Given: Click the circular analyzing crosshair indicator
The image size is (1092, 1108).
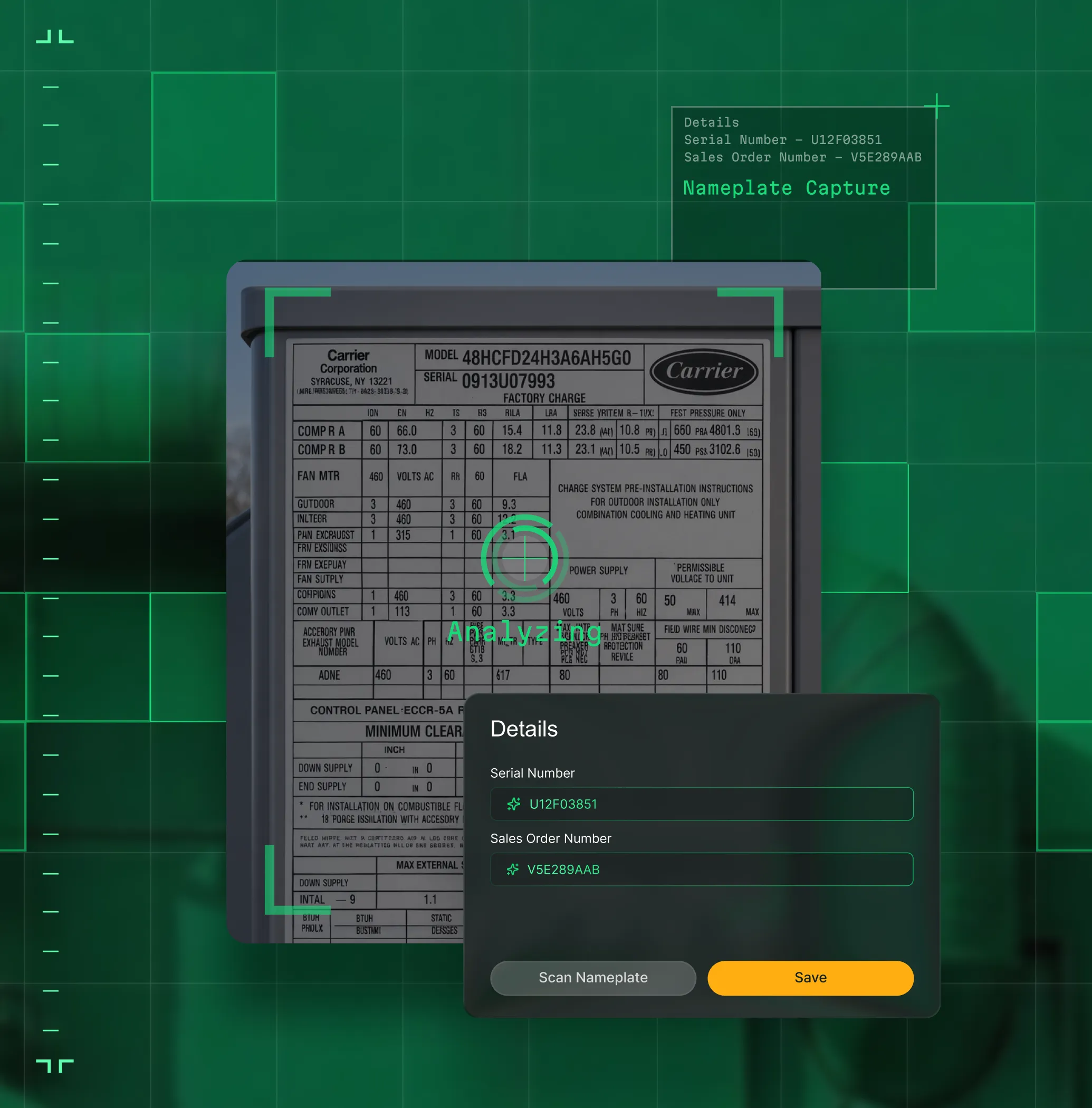Looking at the screenshot, I should pos(525,558).
